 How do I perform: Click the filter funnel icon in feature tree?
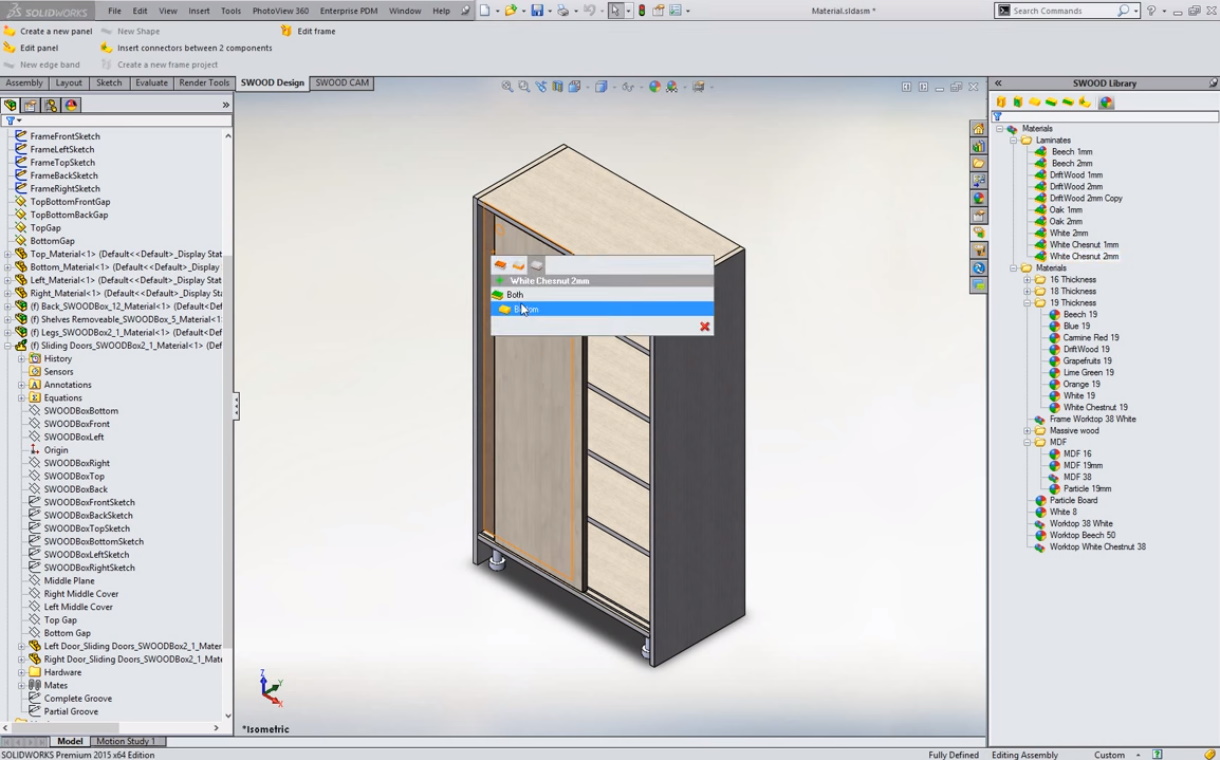11,120
